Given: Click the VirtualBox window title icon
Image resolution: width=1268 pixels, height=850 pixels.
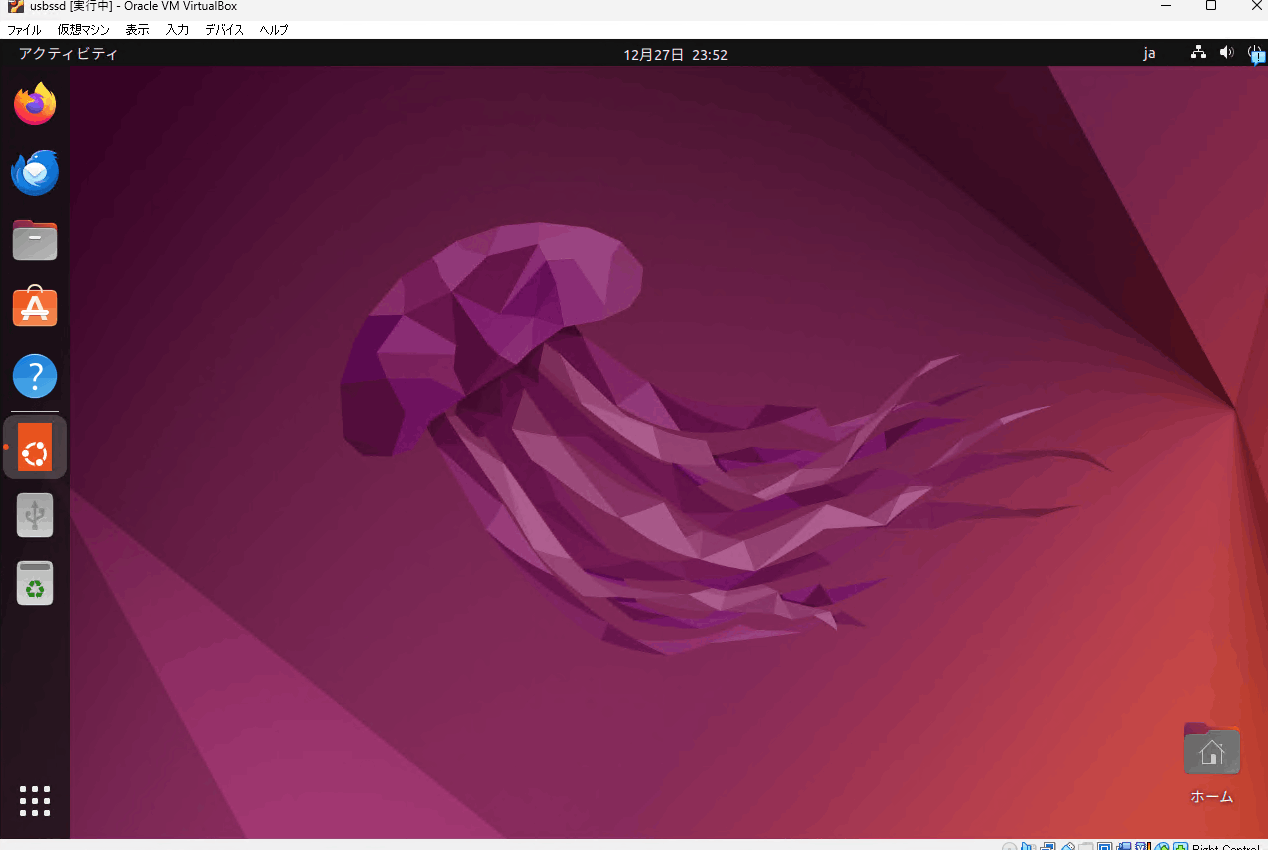Looking at the screenshot, I should pos(15,7).
